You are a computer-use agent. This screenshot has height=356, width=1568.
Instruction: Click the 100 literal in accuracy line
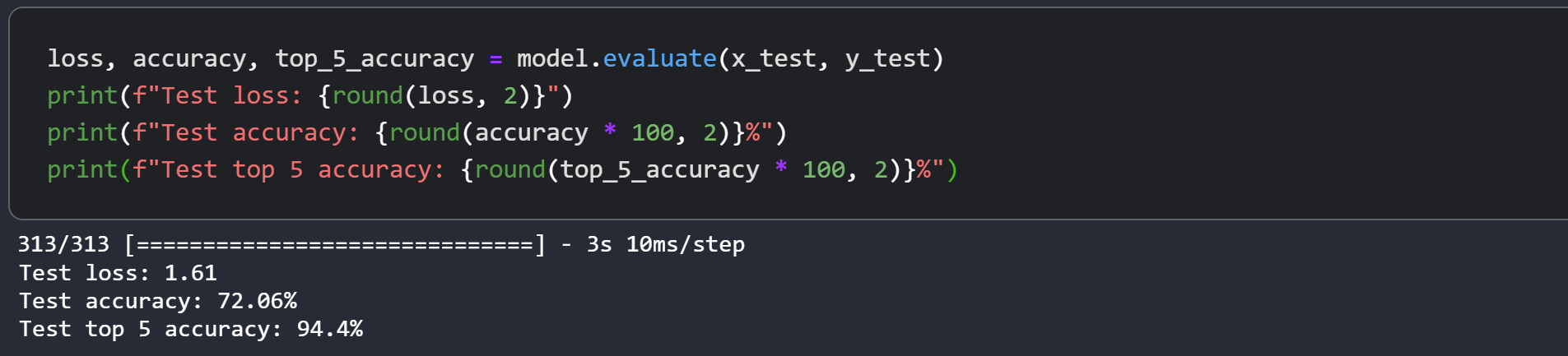coord(653,132)
